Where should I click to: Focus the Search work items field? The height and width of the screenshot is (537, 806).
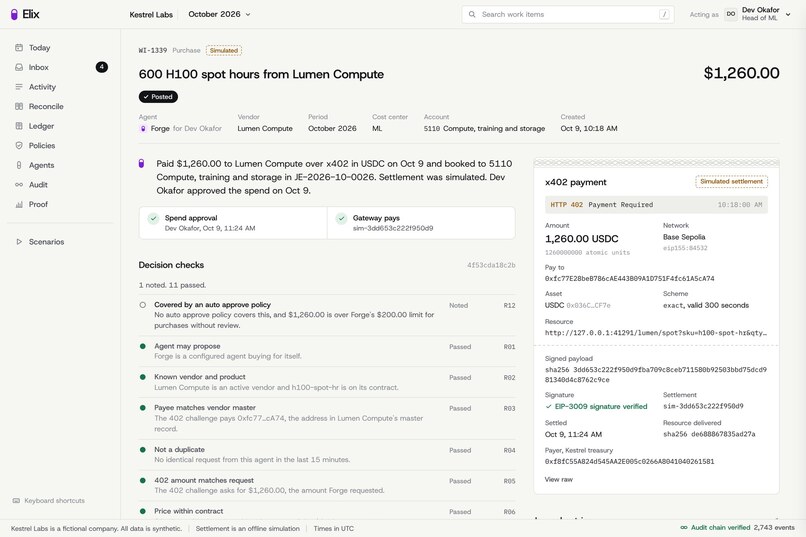click(568, 14)
